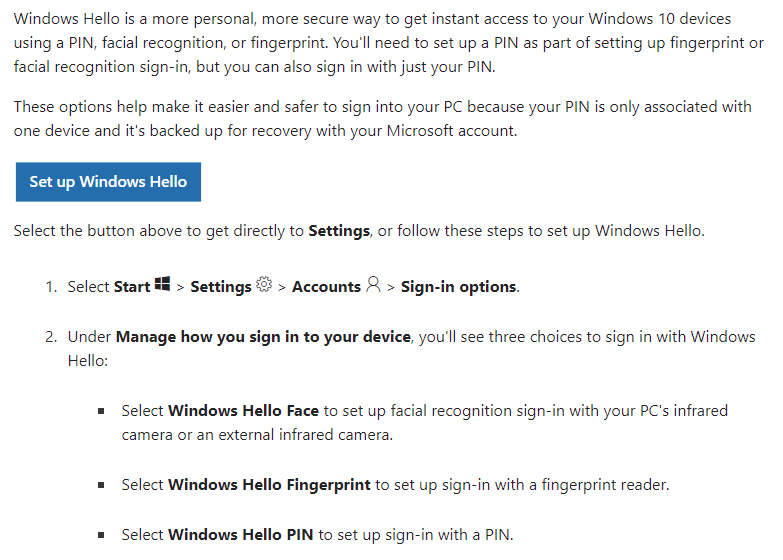Click the Windows Start logo icon
The image size is (783, 560).
163,285
